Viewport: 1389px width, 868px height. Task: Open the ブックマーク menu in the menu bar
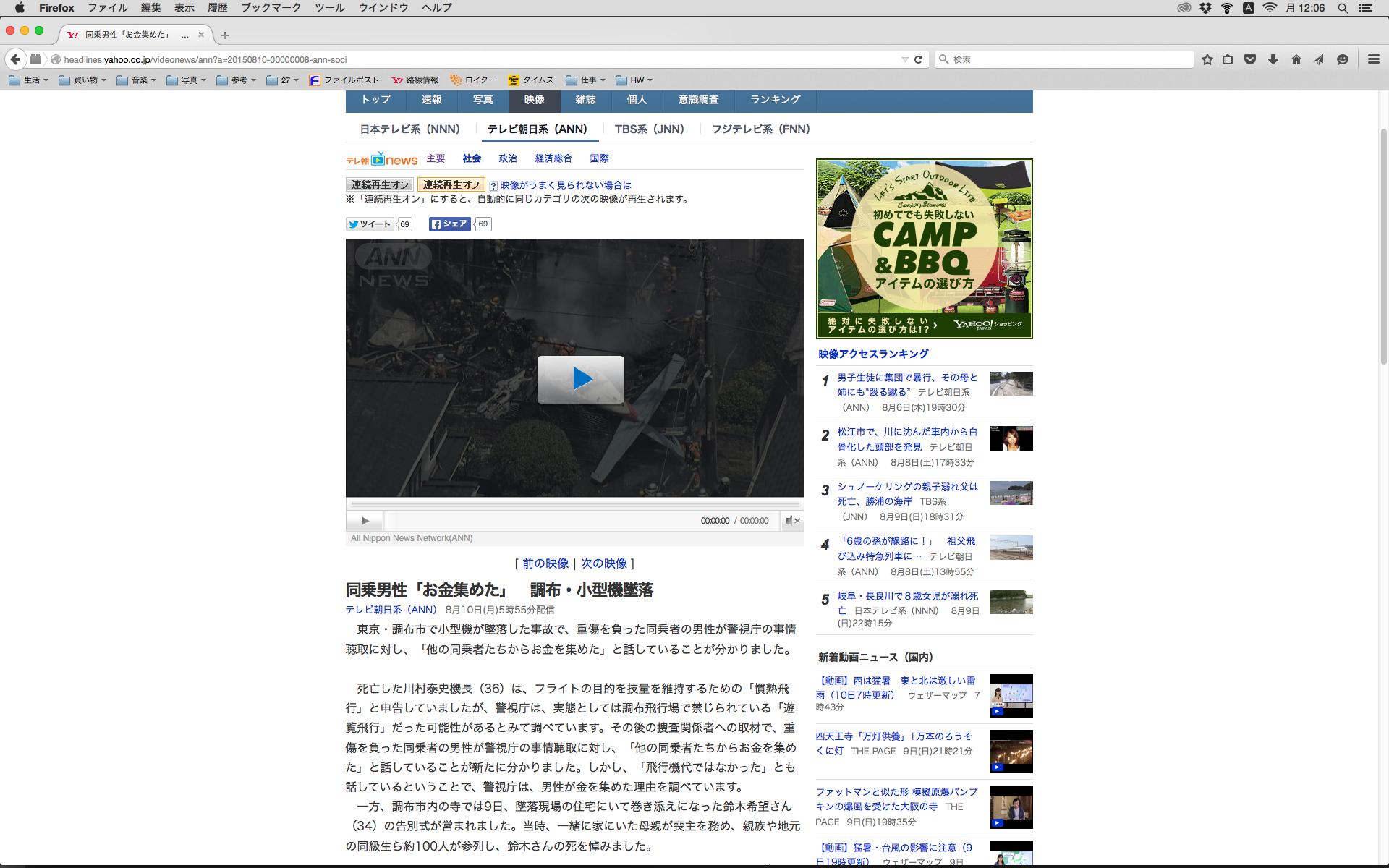point(271,8)
